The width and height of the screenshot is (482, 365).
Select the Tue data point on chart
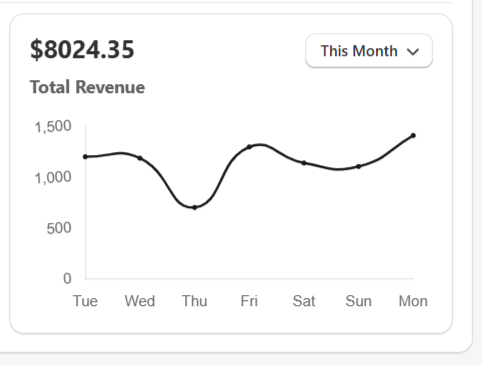click(x=85, y=156)
